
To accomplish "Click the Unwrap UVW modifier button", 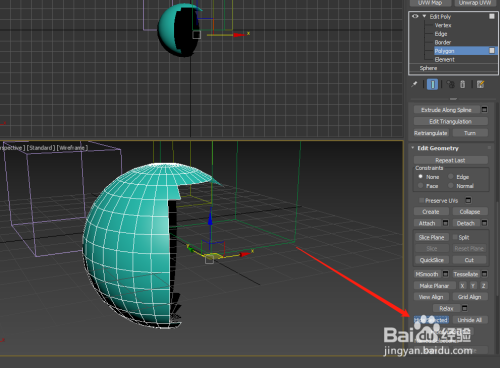I will point(475,3).
